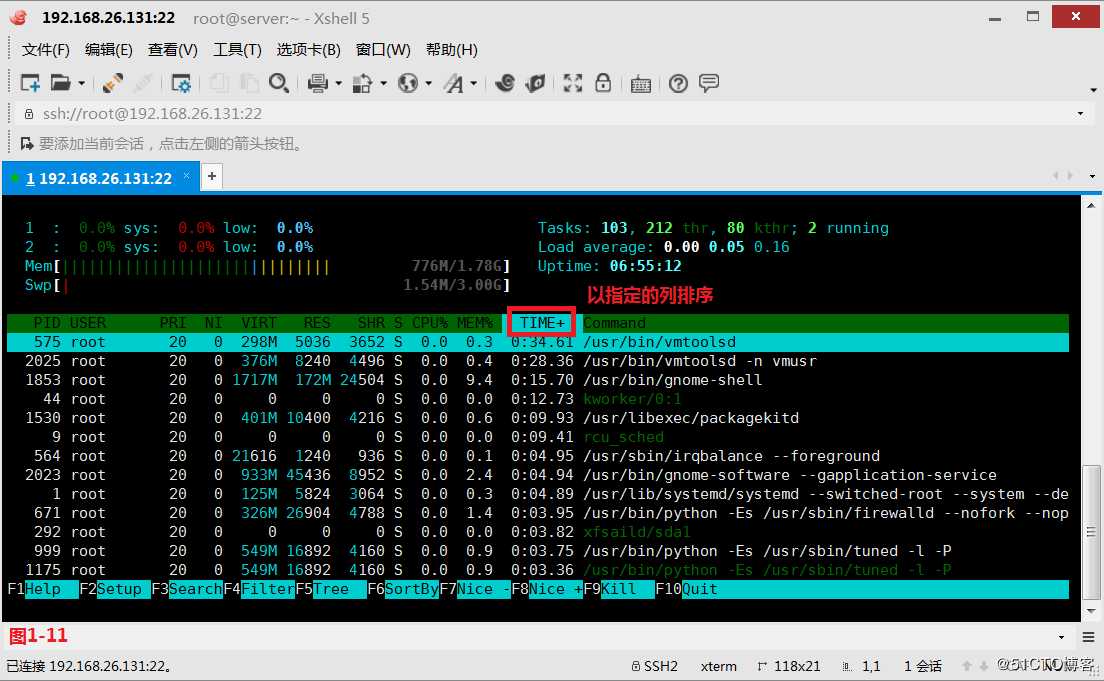
Task: Open the address bar history dropdown
Action: (1080, 113)
